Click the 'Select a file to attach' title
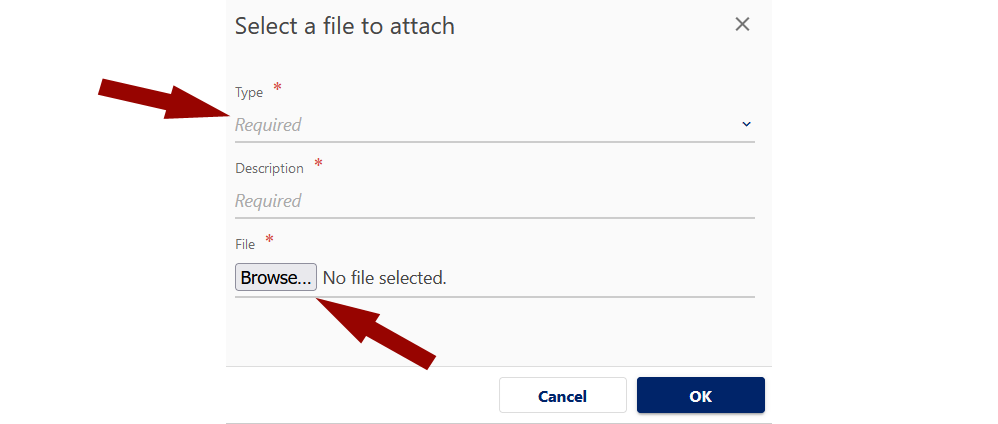 click(345, 26)
